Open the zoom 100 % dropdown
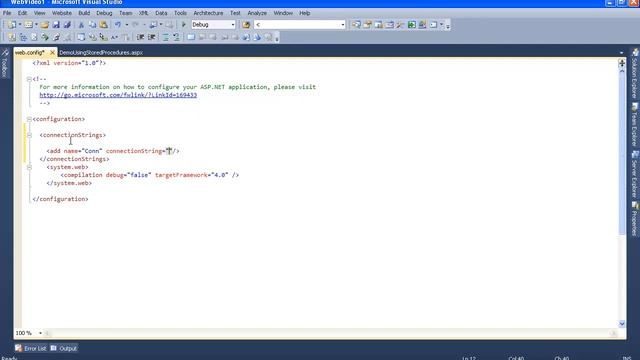 pos(40,333)
